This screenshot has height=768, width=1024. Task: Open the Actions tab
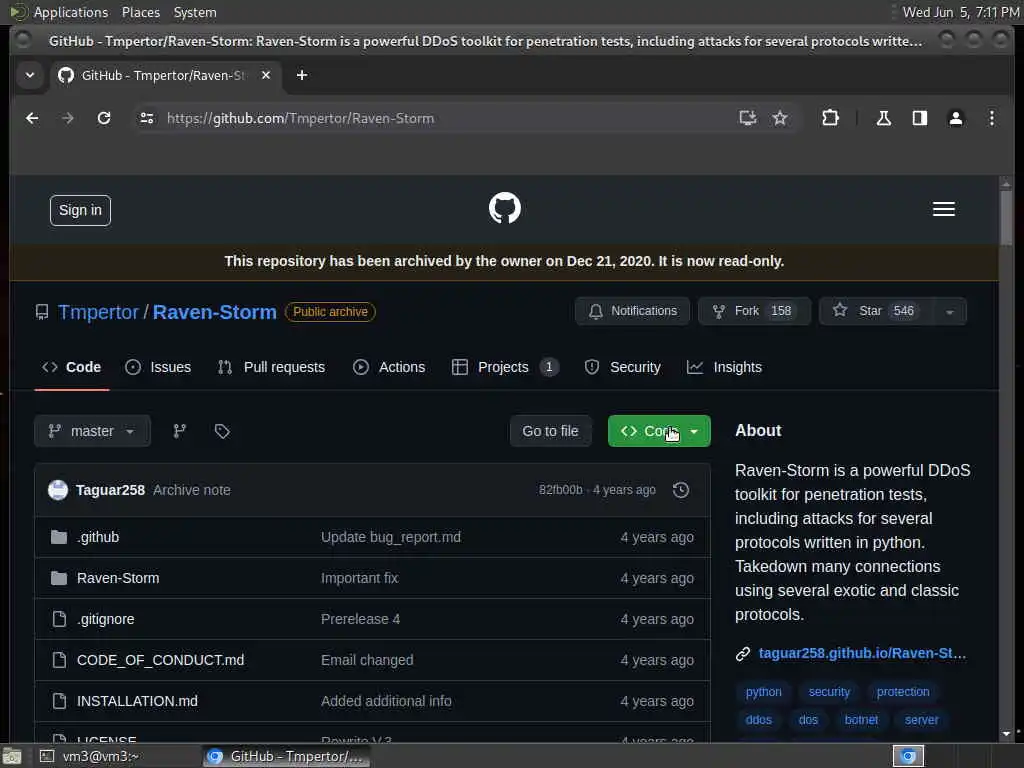(x=389, y=367)
